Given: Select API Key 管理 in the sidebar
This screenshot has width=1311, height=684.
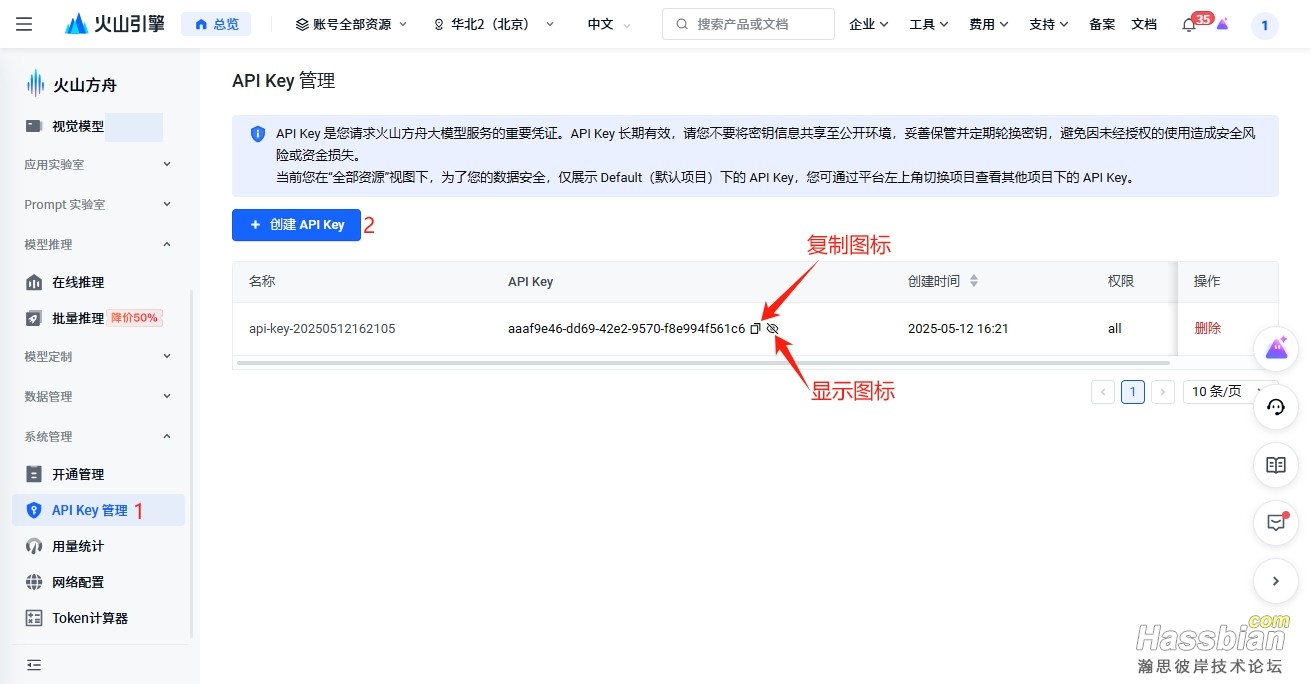Looking at the screenshot, I should (x=98, y=510).
